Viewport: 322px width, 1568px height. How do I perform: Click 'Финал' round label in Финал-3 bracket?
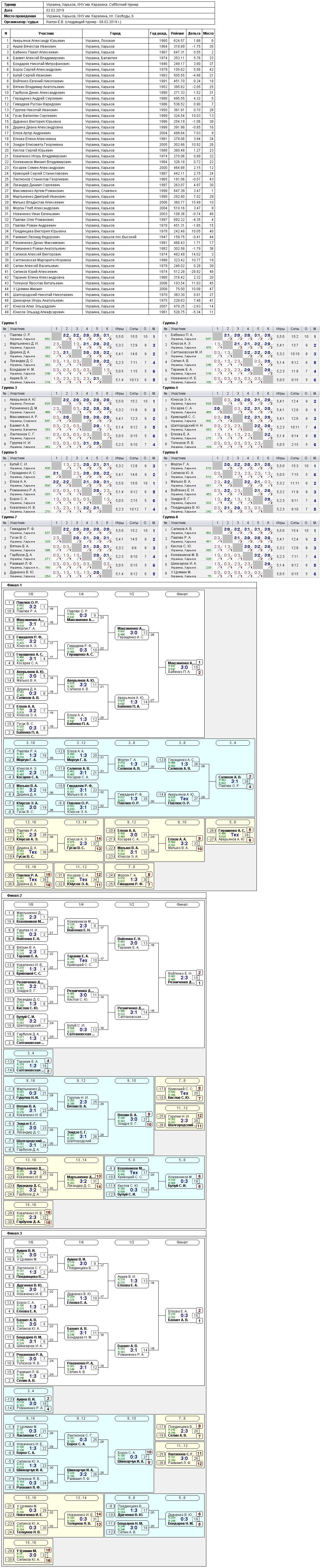tap(182, 1242)
